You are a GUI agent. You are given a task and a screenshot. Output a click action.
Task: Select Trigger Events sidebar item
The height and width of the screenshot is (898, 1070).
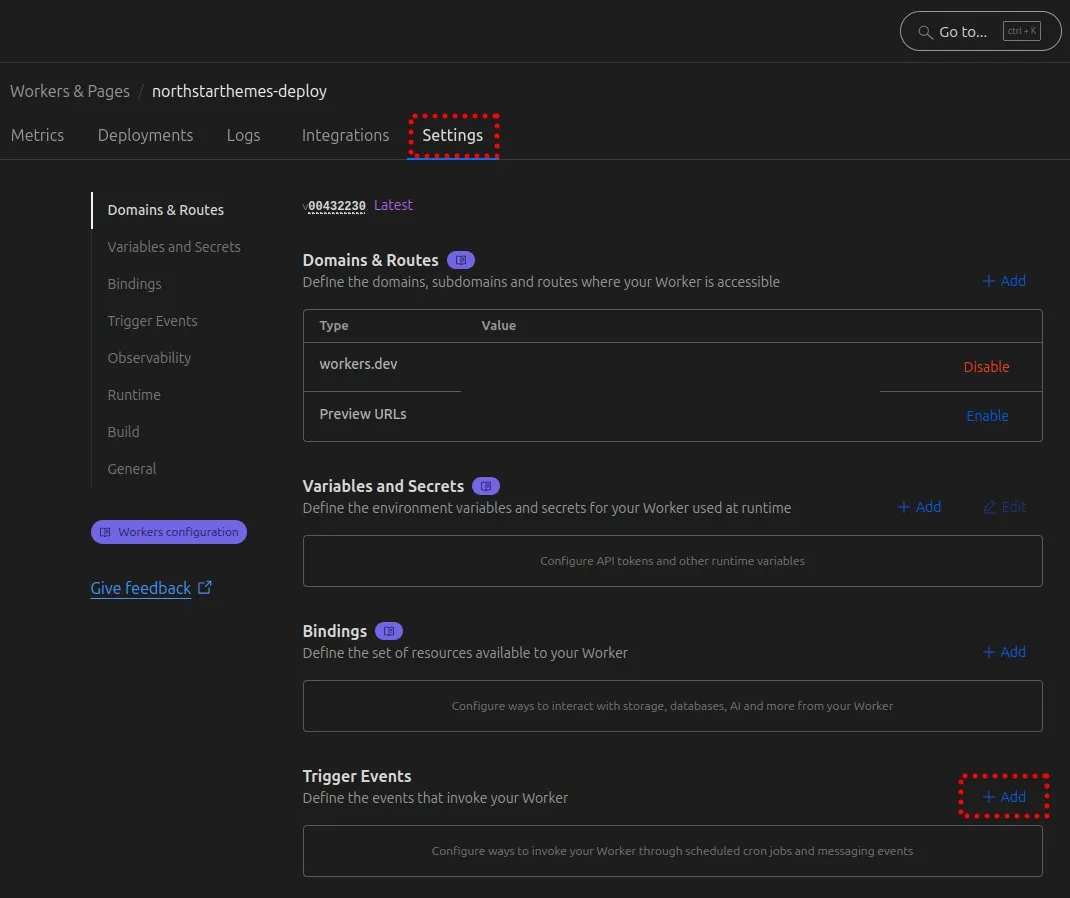(x=152, y=321)
